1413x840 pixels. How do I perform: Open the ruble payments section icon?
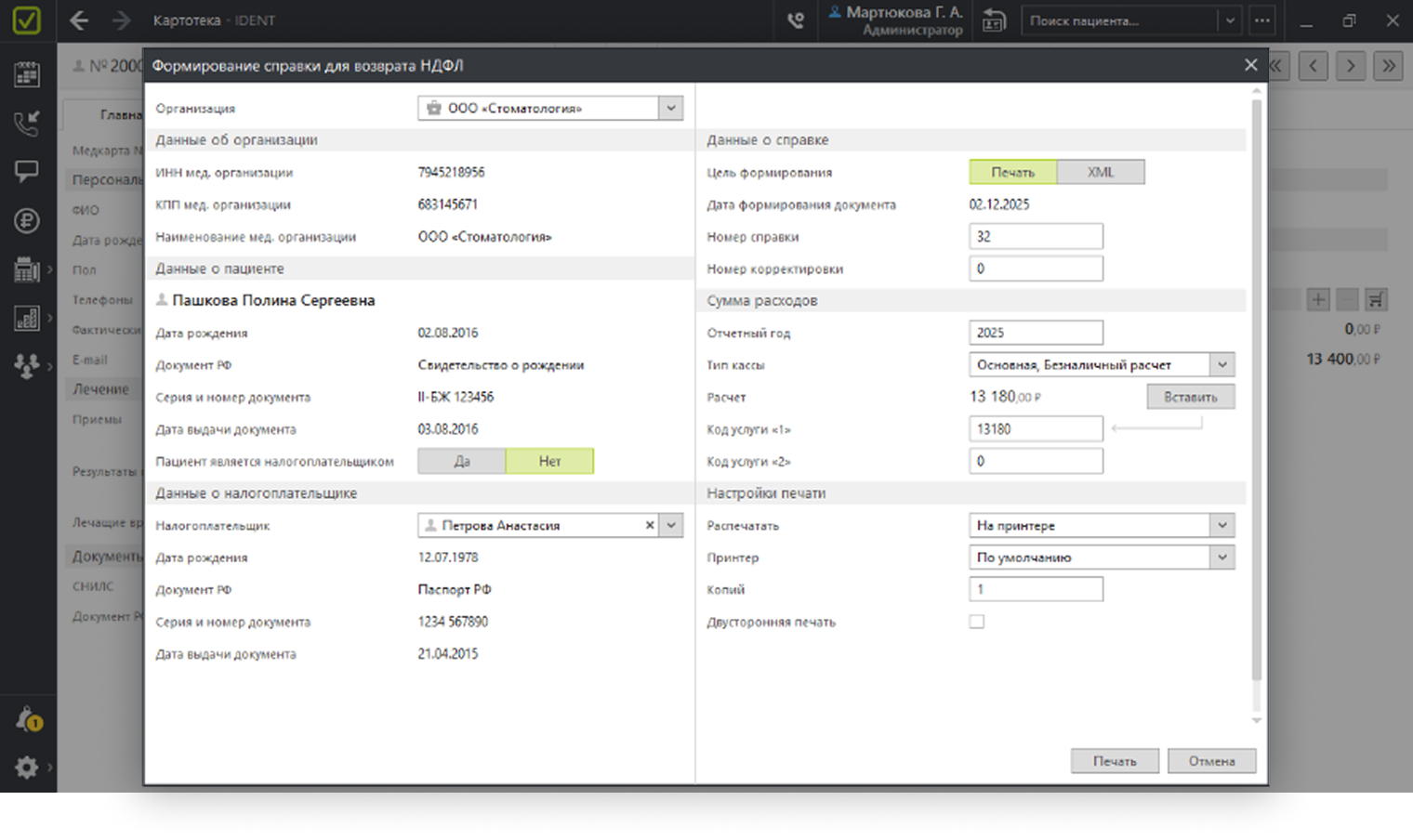[27, 220]
